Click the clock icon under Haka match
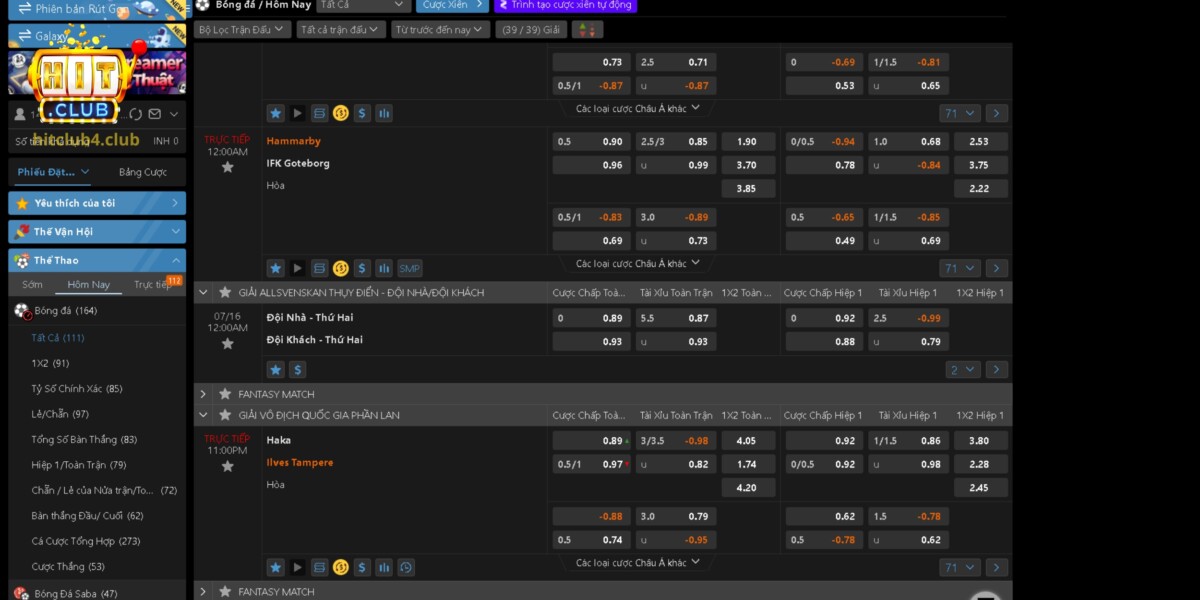The height and width of the screenshot is (600, 1200). coord(406,568)
